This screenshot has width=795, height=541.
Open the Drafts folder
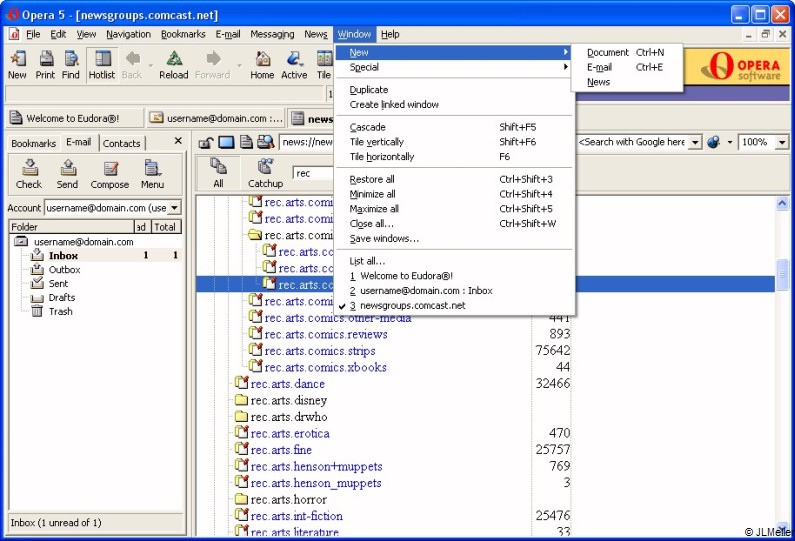[62, 298]
